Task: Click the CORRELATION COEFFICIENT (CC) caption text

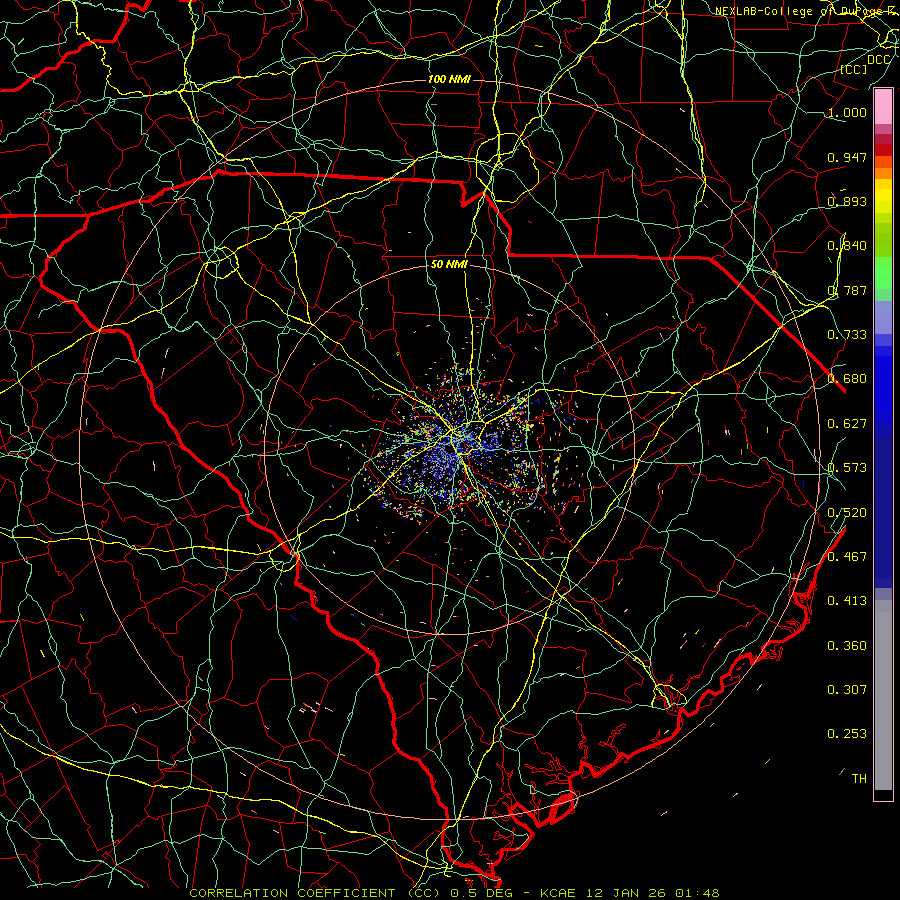Action: coord(315,893)
